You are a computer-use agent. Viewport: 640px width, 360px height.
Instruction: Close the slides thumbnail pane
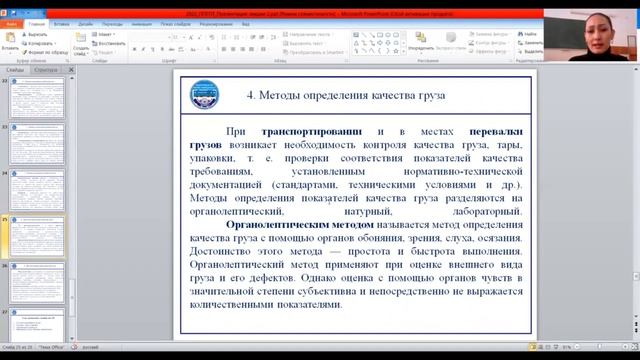coord(71,70)
